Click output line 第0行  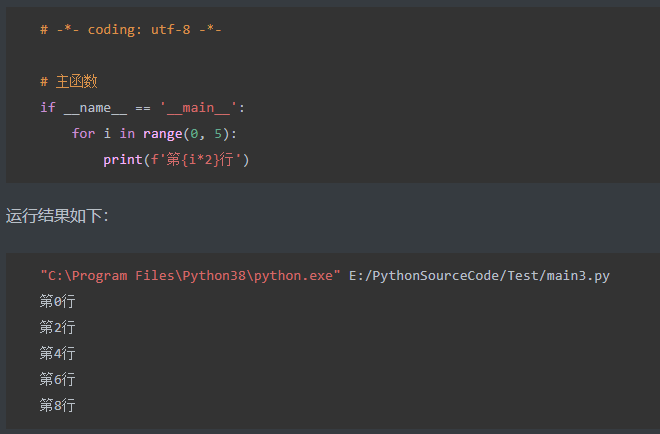[x=58, y=301]
